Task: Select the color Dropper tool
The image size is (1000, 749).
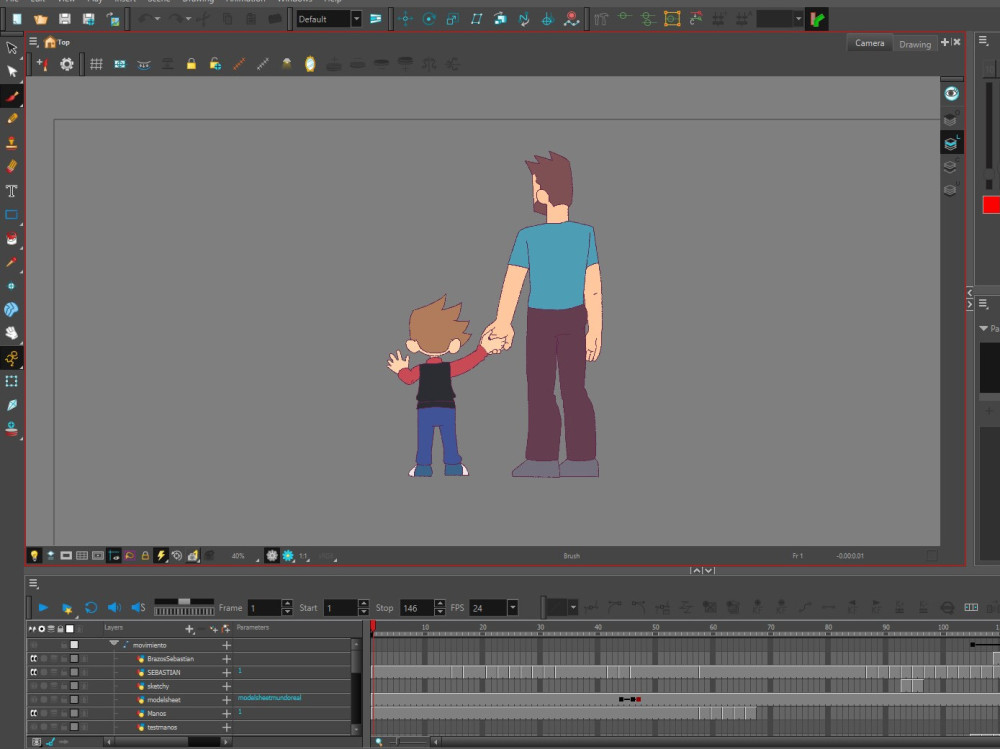Action: 11,262
